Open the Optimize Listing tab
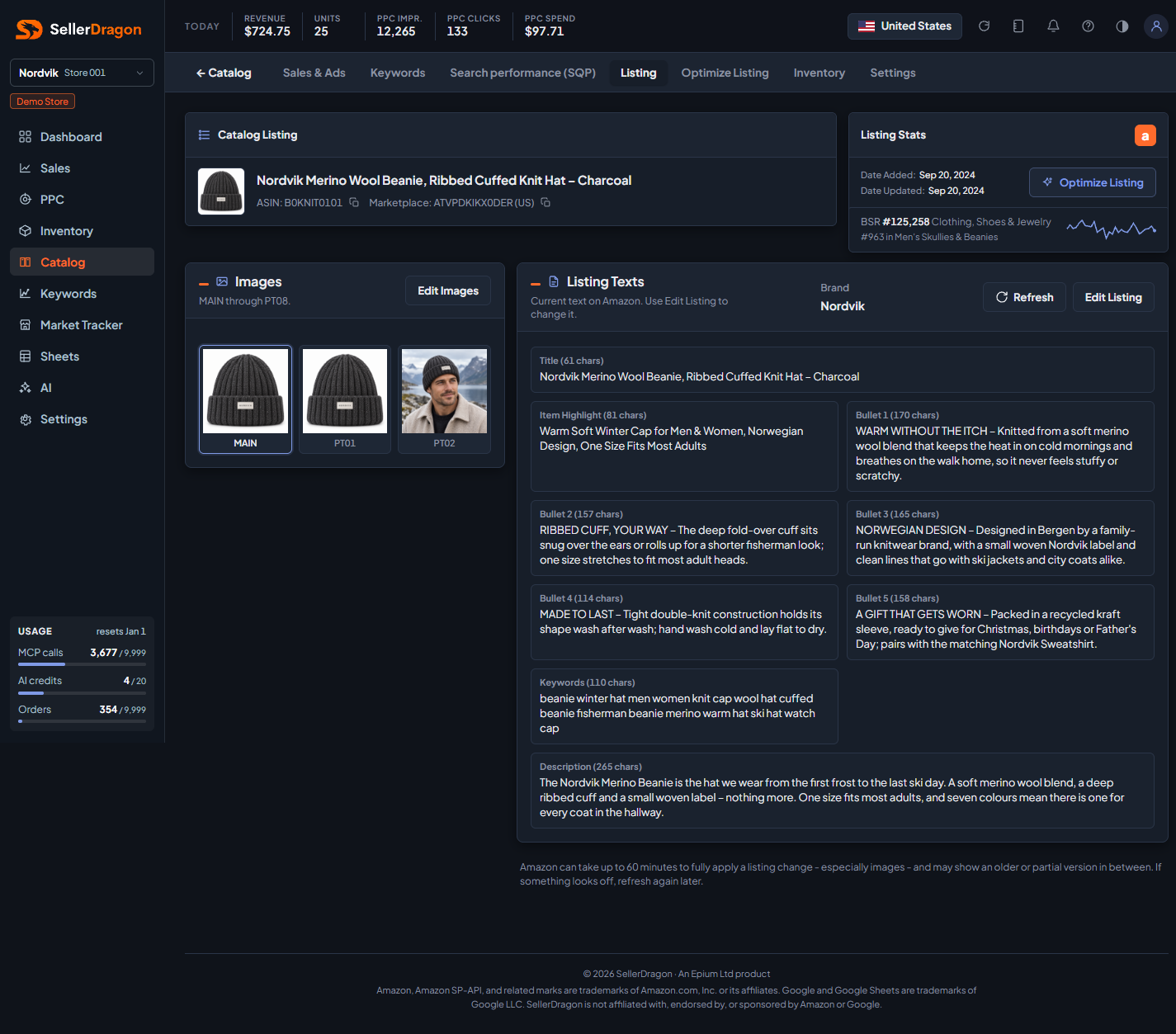 tap(725, 73)
